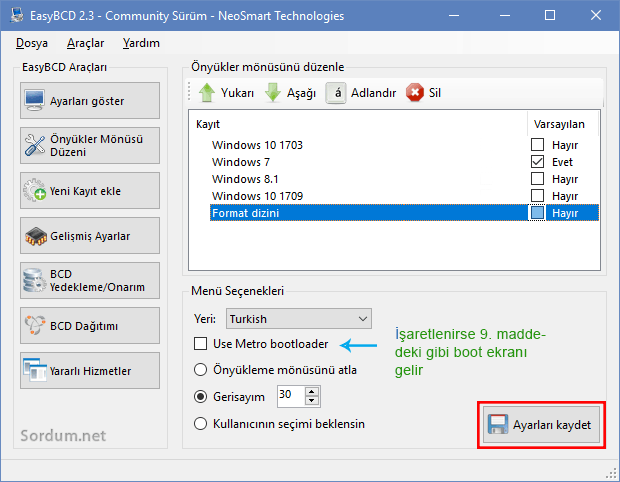Click the Ayarları kaydet button

[x=543, y=425]
